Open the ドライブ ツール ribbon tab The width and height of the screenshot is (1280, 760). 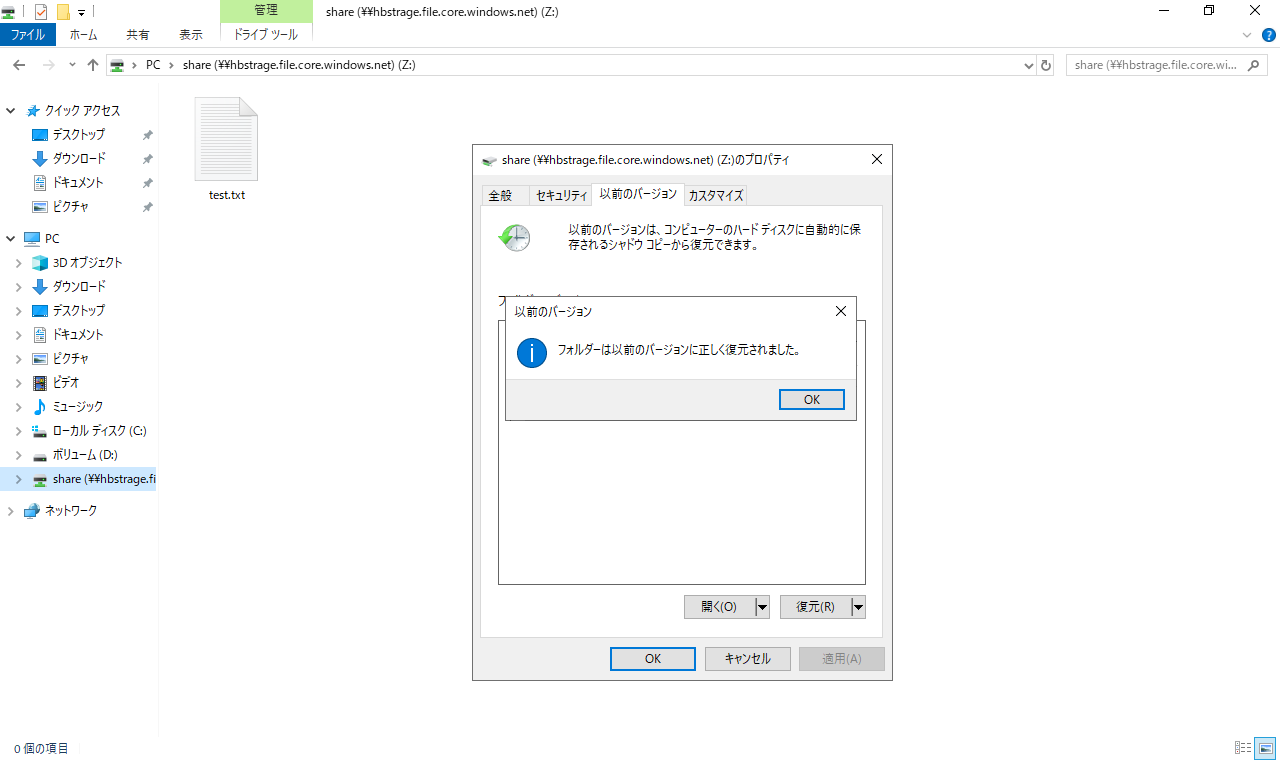(x=266, y=35)
